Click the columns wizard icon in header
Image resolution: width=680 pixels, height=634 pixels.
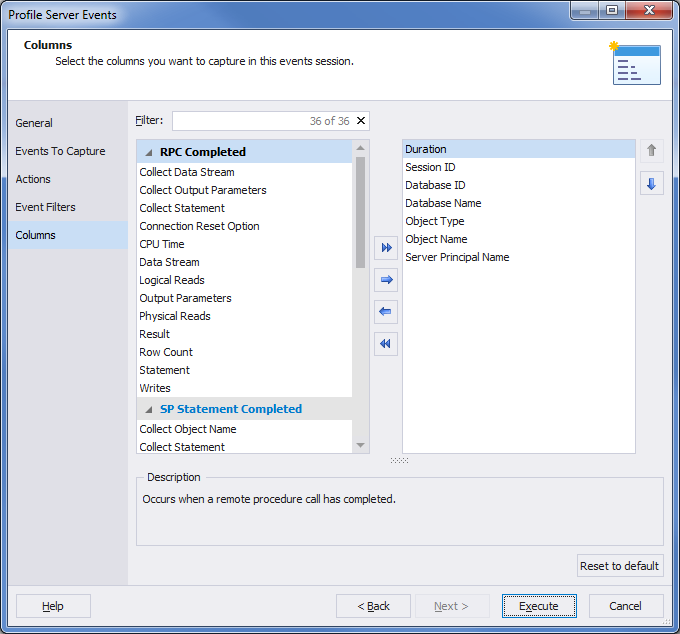coord(635,63)
